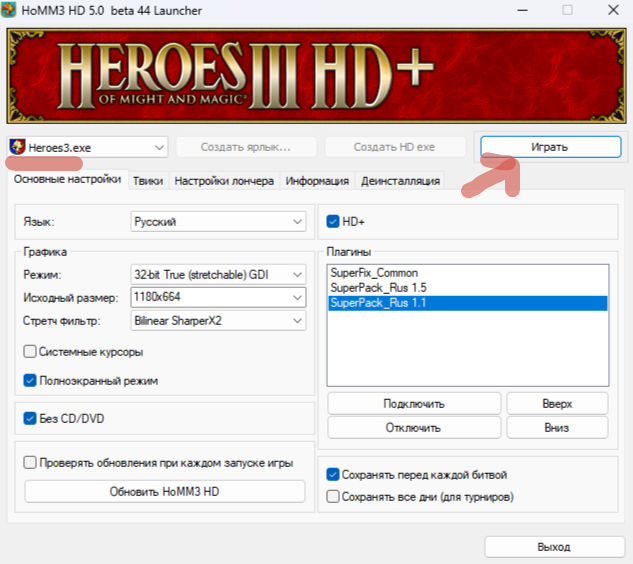This screenshot has width=633, height=564.
Task: Toggle Полноэкранный режим checkbox
Action: tap(30, 381)
